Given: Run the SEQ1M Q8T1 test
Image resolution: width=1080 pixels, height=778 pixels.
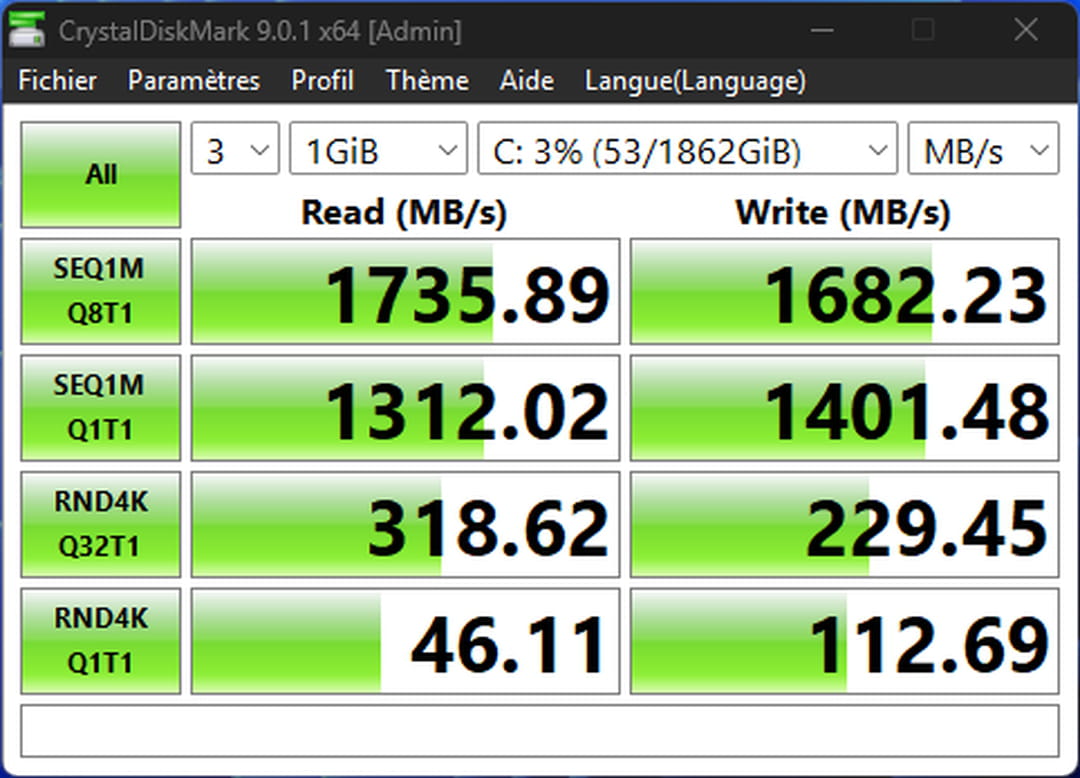Looking at the screenshot, I should tap(101, 291).
